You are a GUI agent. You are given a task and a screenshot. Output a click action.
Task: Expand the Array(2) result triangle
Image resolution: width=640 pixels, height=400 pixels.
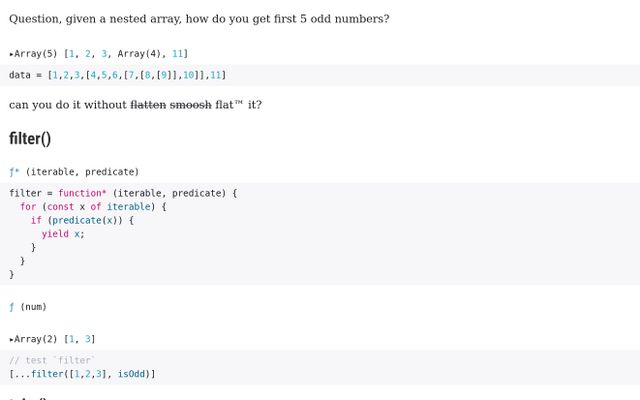click(x=11, y=339)
